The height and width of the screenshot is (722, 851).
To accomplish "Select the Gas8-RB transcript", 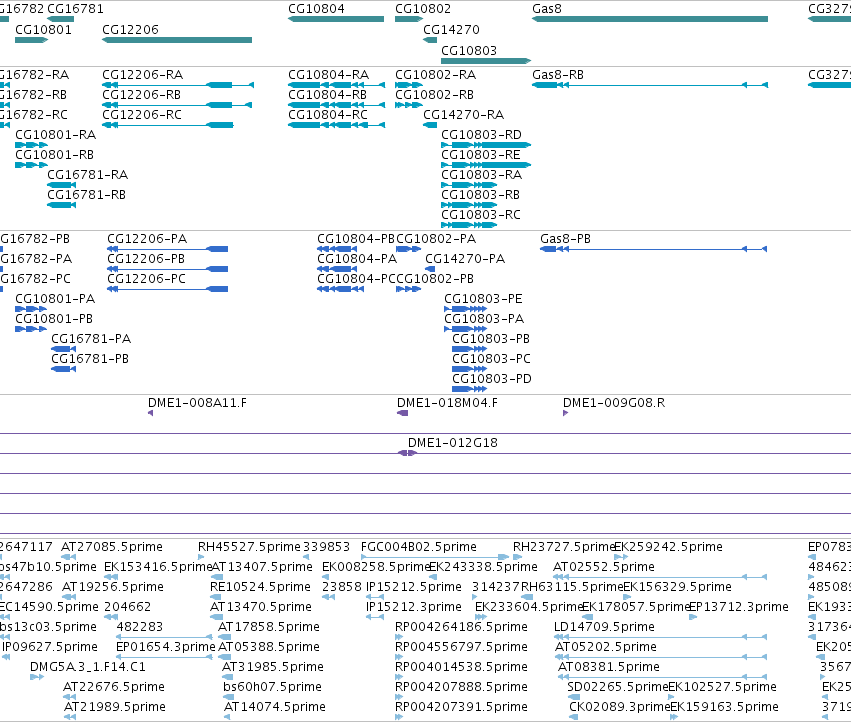I will (650, 85).
